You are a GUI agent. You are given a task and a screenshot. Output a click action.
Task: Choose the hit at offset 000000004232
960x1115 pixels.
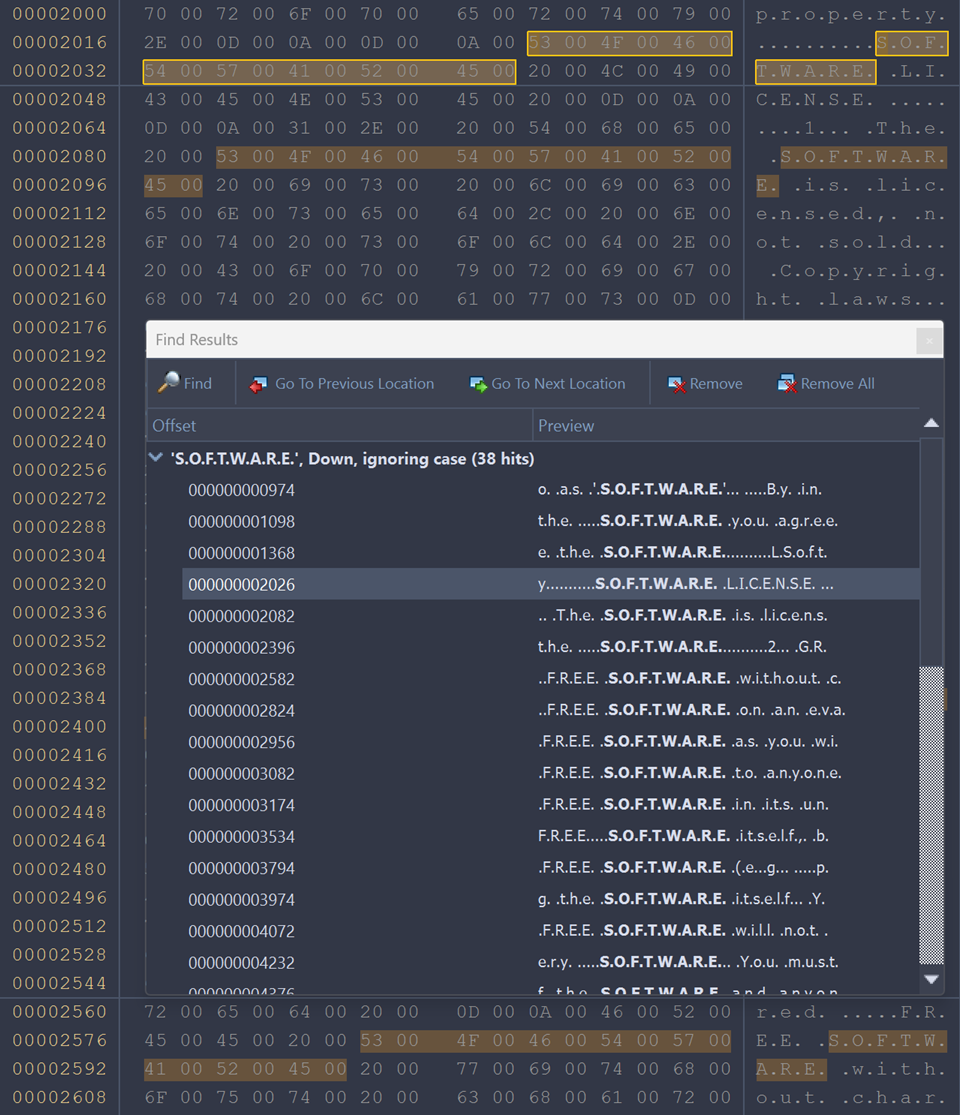[x=241, y=962]
